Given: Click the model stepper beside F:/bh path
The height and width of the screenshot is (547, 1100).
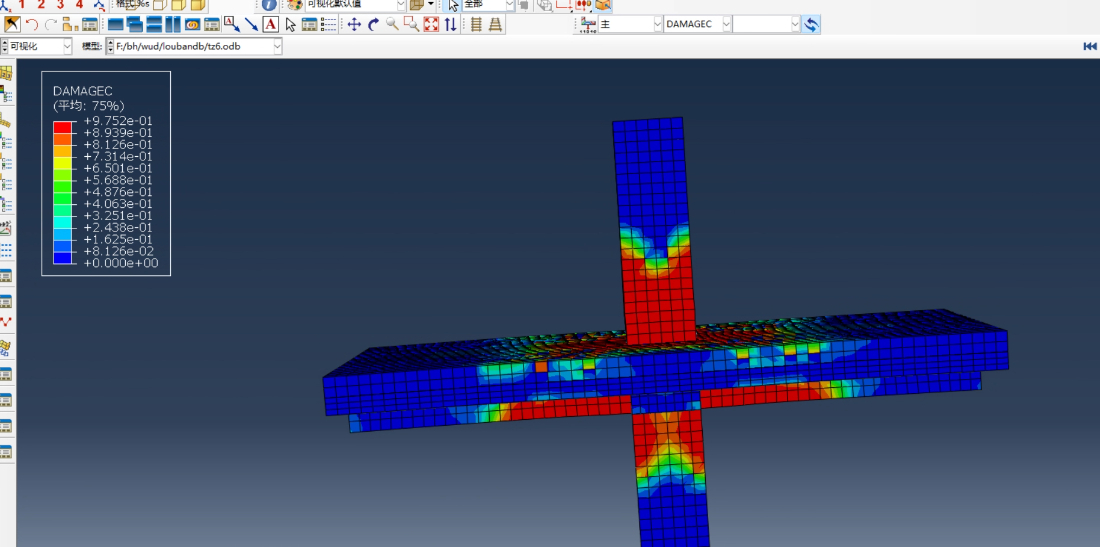Looking at the screenshot, I should pos(110,46).
